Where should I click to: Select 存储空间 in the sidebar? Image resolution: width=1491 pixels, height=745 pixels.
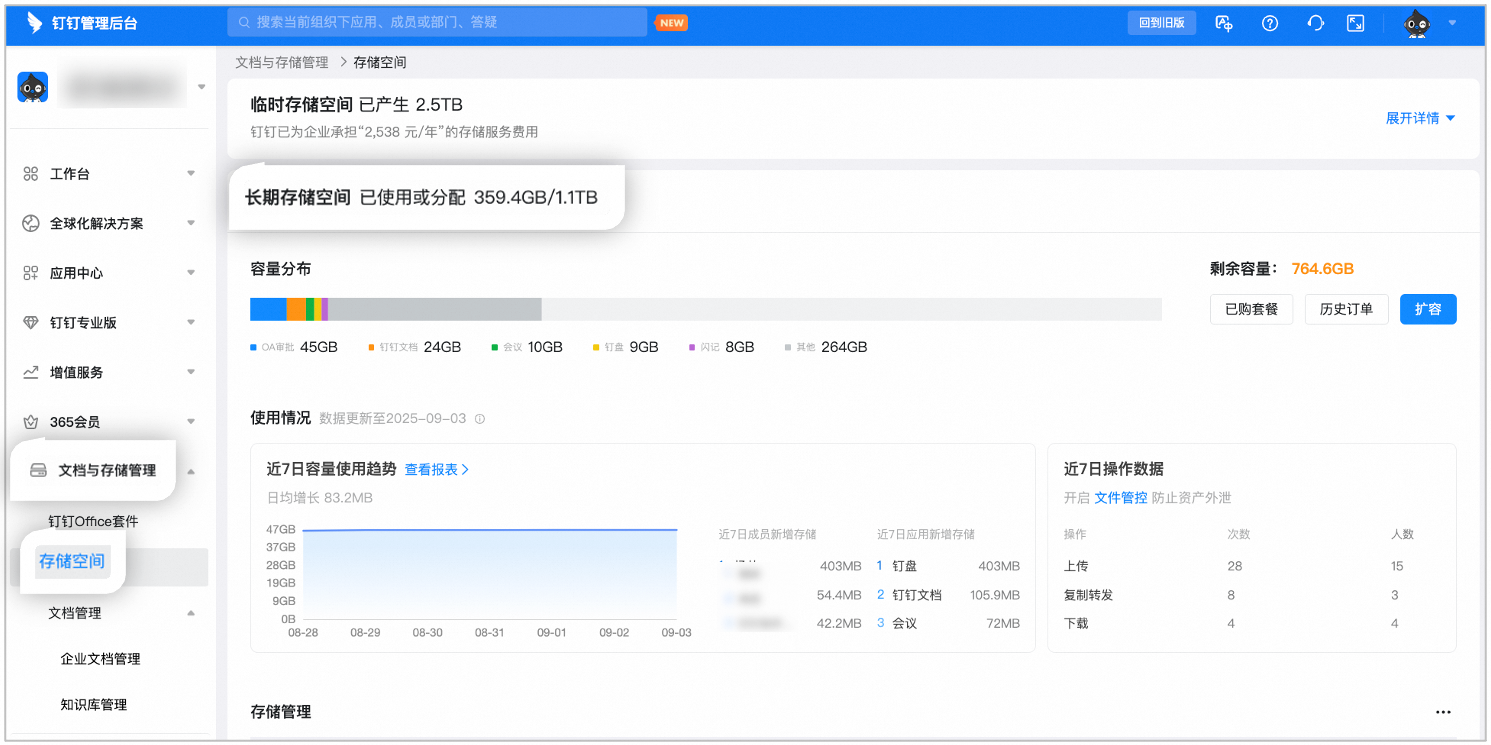[72, 561]
